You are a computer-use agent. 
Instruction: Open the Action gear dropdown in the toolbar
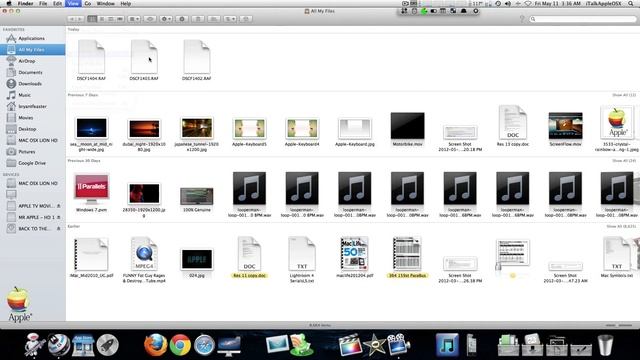[166, 19]
